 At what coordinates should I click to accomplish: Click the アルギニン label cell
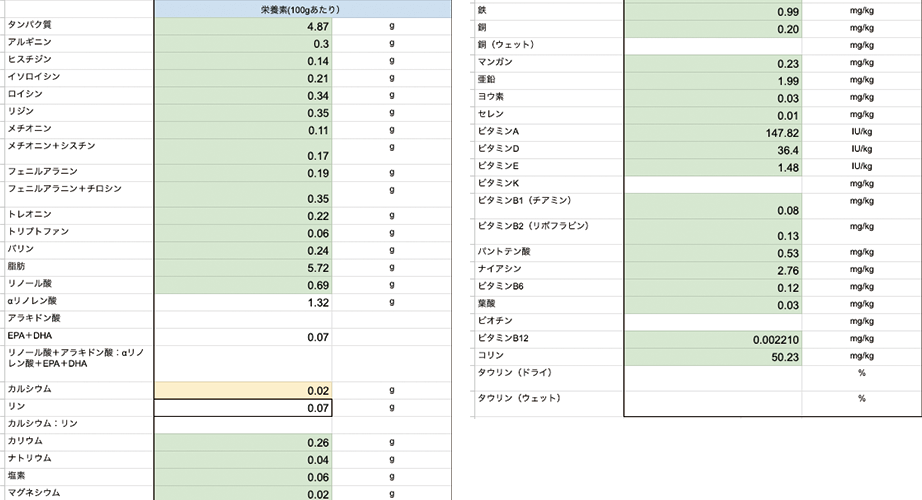click(x=77, y=44)
